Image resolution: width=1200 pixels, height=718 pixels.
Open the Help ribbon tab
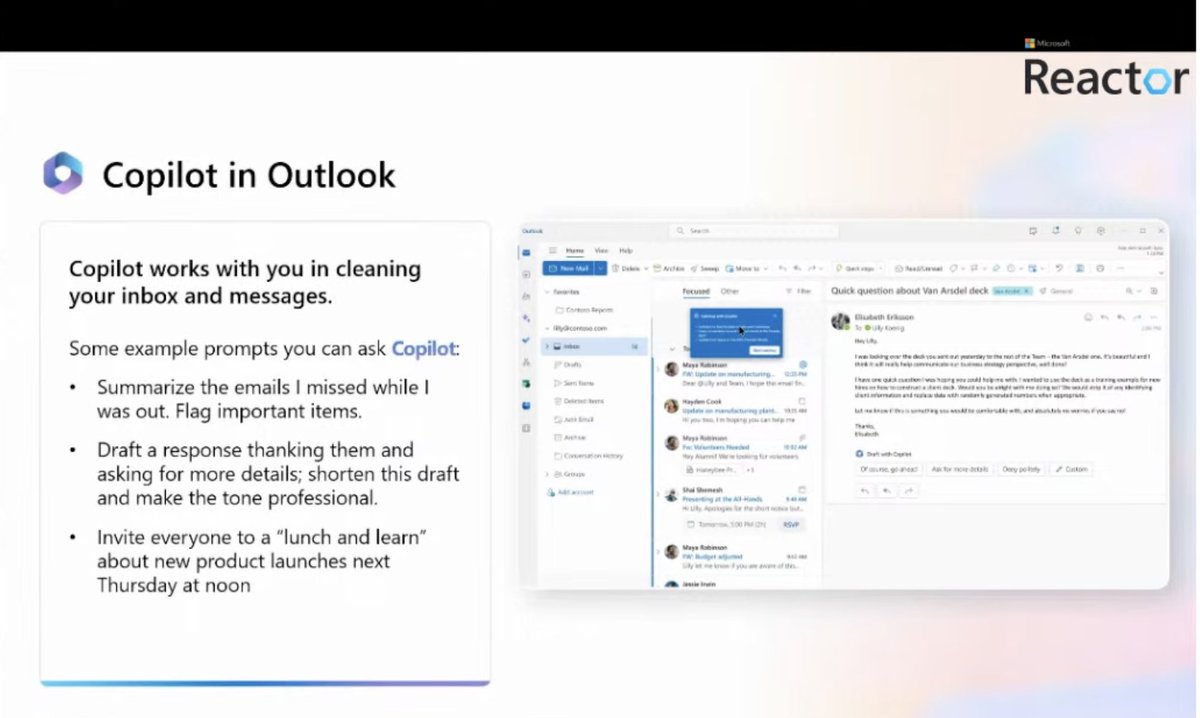[626, 250]
